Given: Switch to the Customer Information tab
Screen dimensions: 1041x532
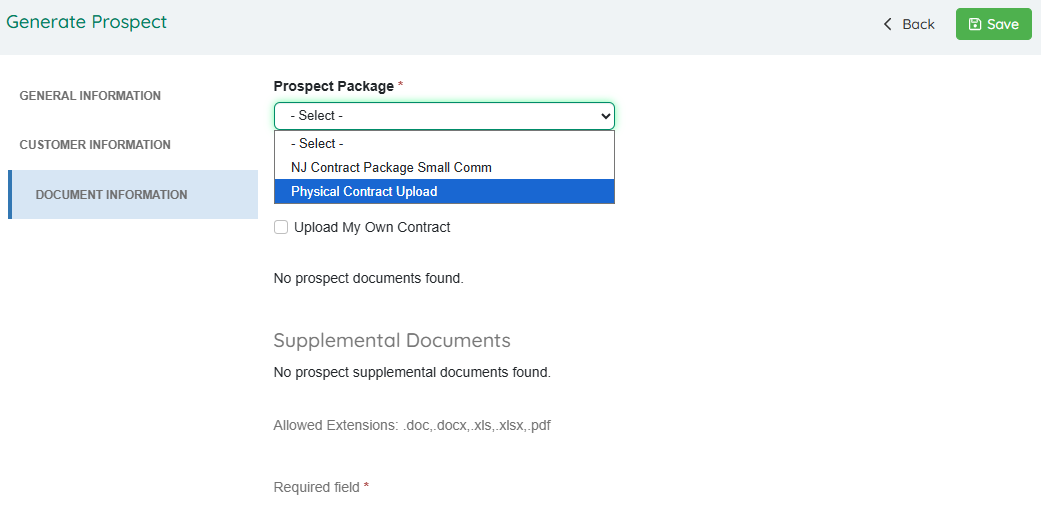Looking at the screenshot, I should point(95,145).
